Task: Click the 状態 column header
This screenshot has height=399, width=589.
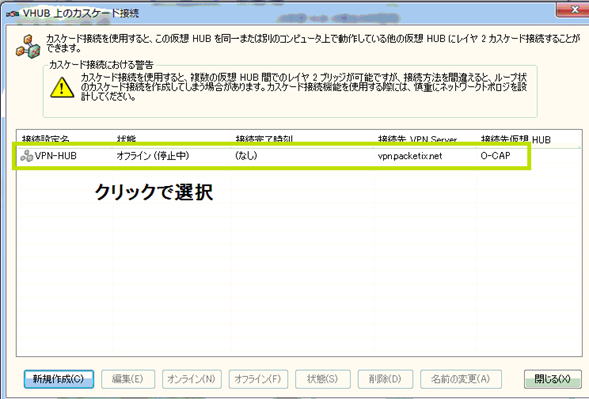Action: (x=126, y=140)
